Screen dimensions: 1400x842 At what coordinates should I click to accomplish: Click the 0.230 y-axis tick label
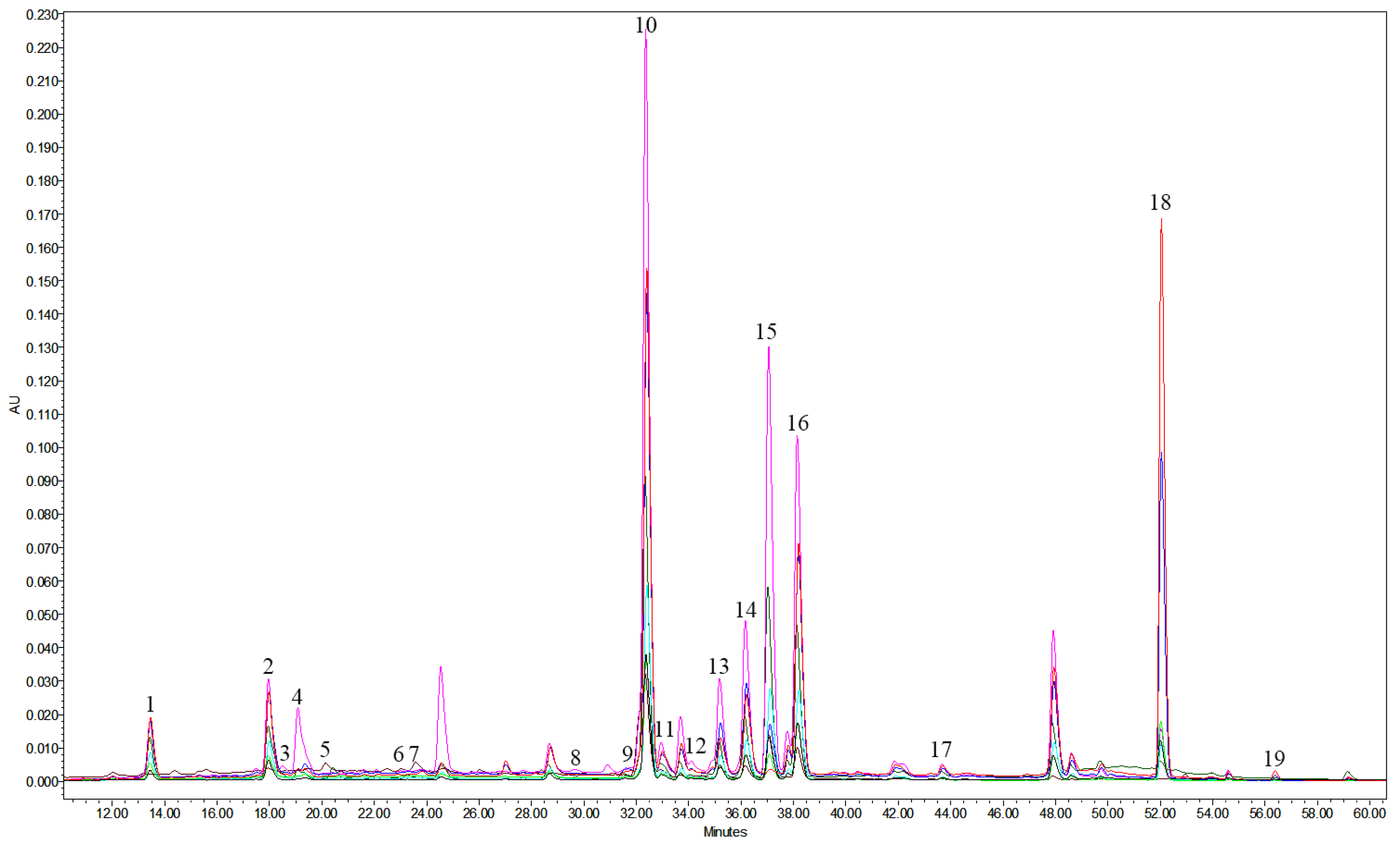[42, 15]
